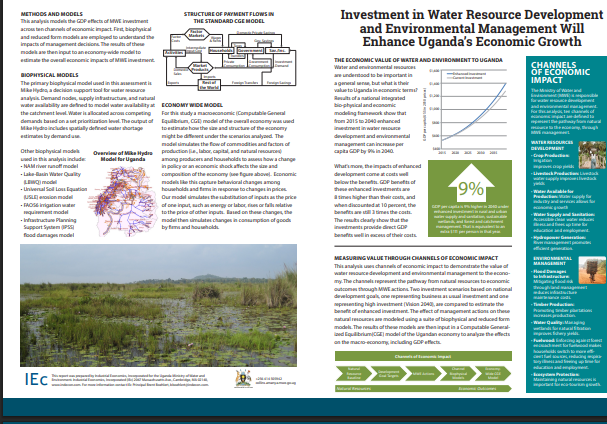Image resolution: width=607 pixels, height=424 pixels.
Task: Click the 'Timber Production' bullet
Action: coord(564,310)
